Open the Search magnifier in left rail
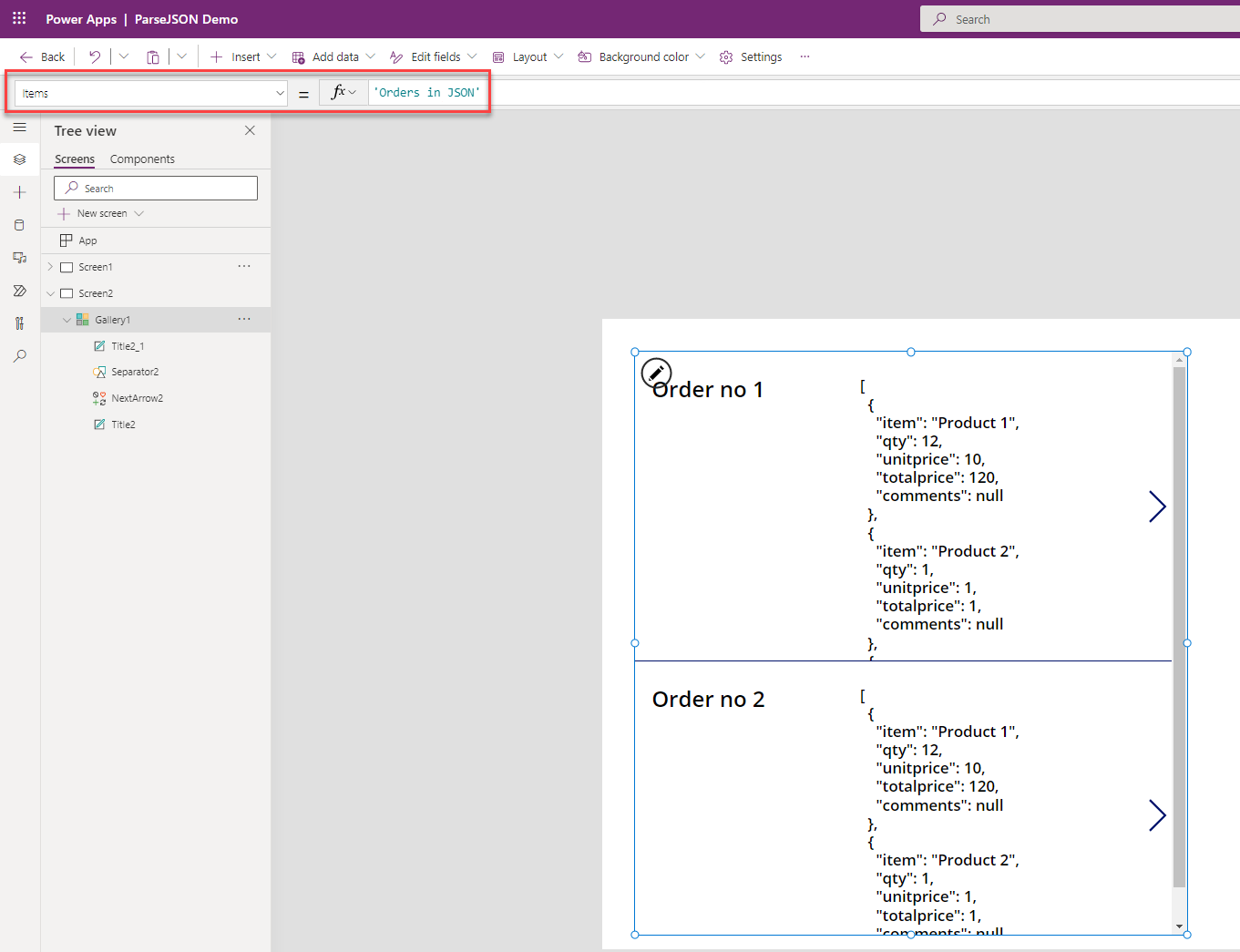This screenshot has height=952, width=1240. click(19, 356)
